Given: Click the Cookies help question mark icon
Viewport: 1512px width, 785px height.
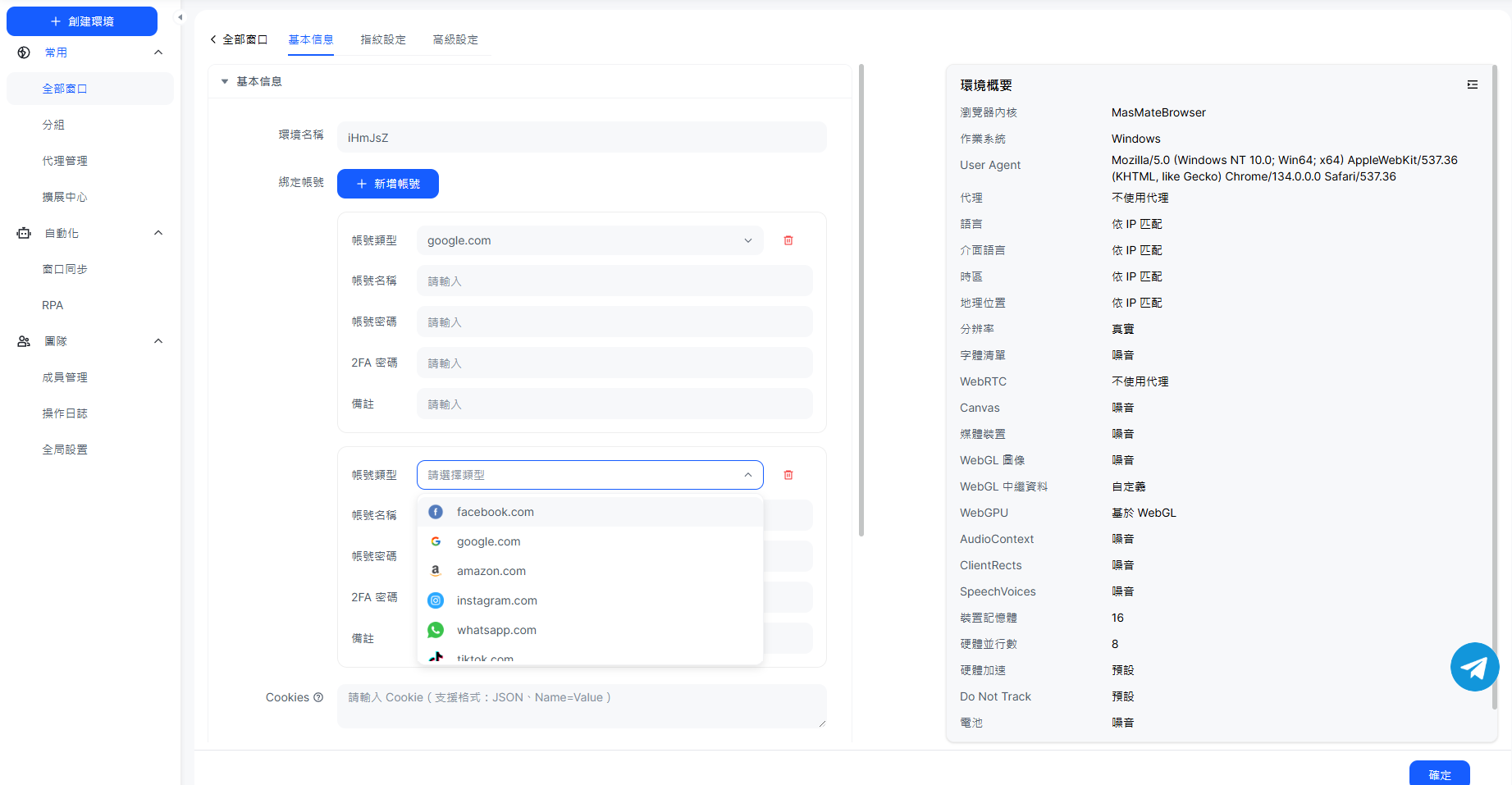Looking at the screenshot, I should 318,697.
